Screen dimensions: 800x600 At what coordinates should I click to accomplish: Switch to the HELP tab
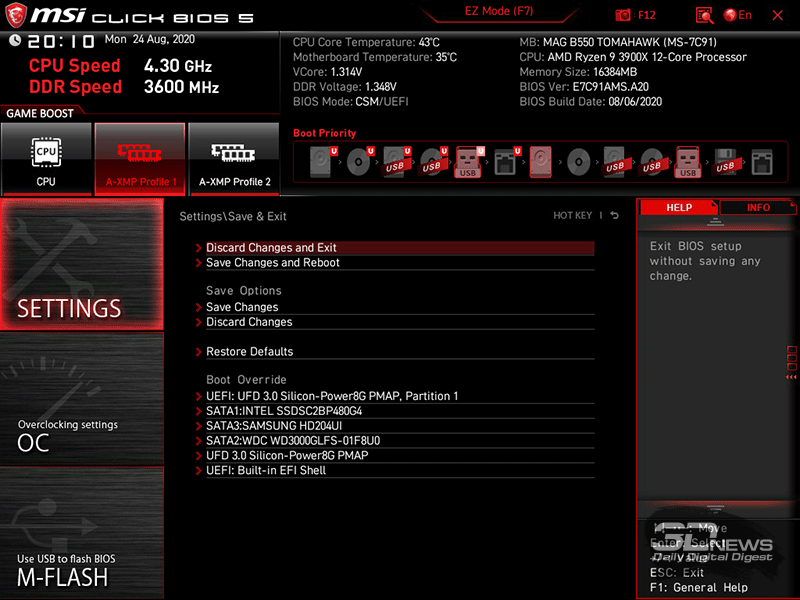tap(679, 208)
